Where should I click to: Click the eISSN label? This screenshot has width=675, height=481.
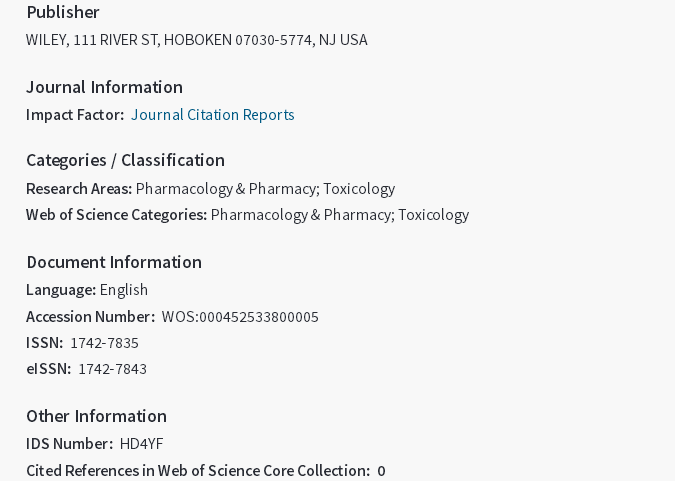(48, 369)
